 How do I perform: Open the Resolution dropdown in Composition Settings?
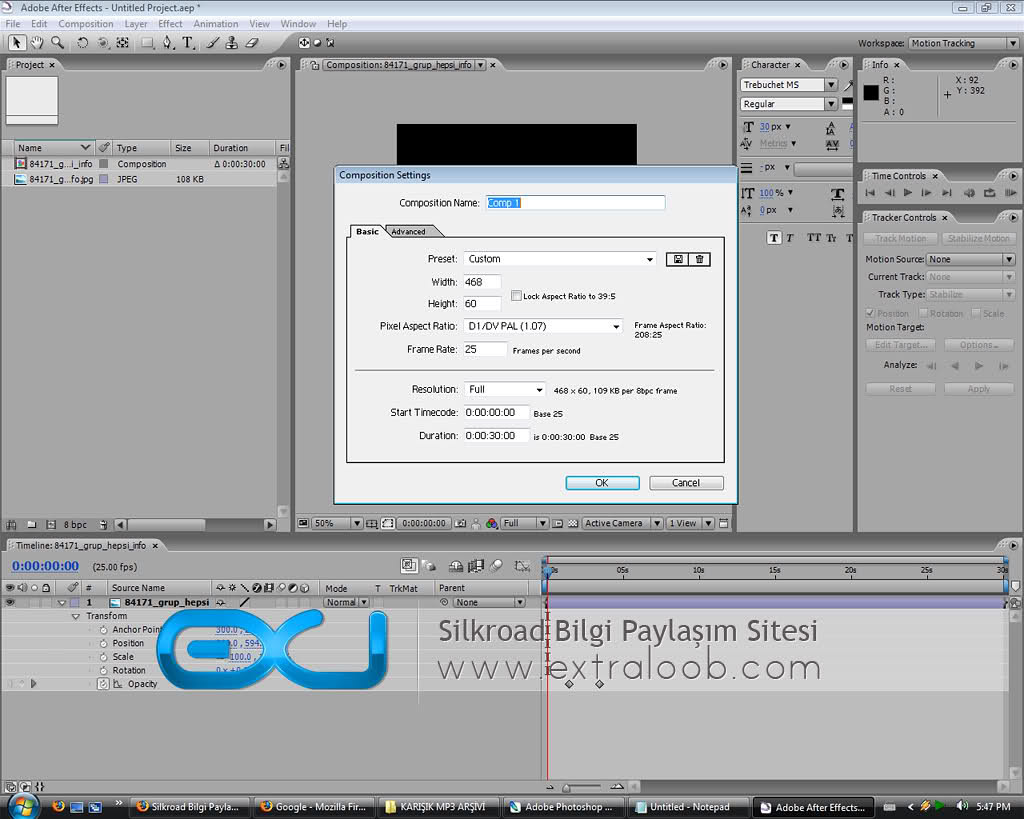[x=505, y=389]
